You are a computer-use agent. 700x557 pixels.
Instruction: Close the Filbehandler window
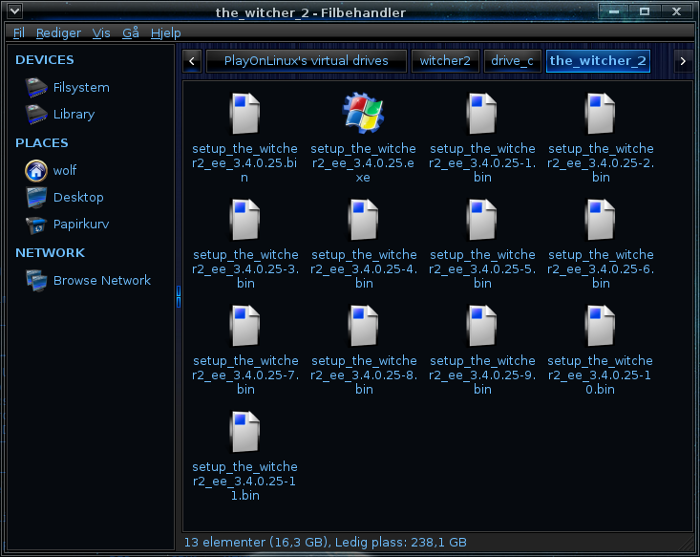676,11
